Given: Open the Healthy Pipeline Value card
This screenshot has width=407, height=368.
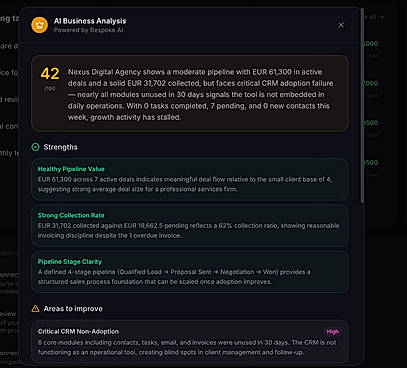Looking at the screenshot, I should pos(190,179).
